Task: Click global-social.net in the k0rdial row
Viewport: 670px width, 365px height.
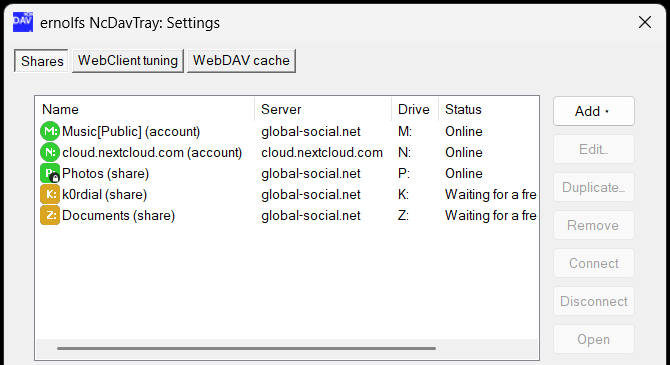Action: (x=311, y=194)
